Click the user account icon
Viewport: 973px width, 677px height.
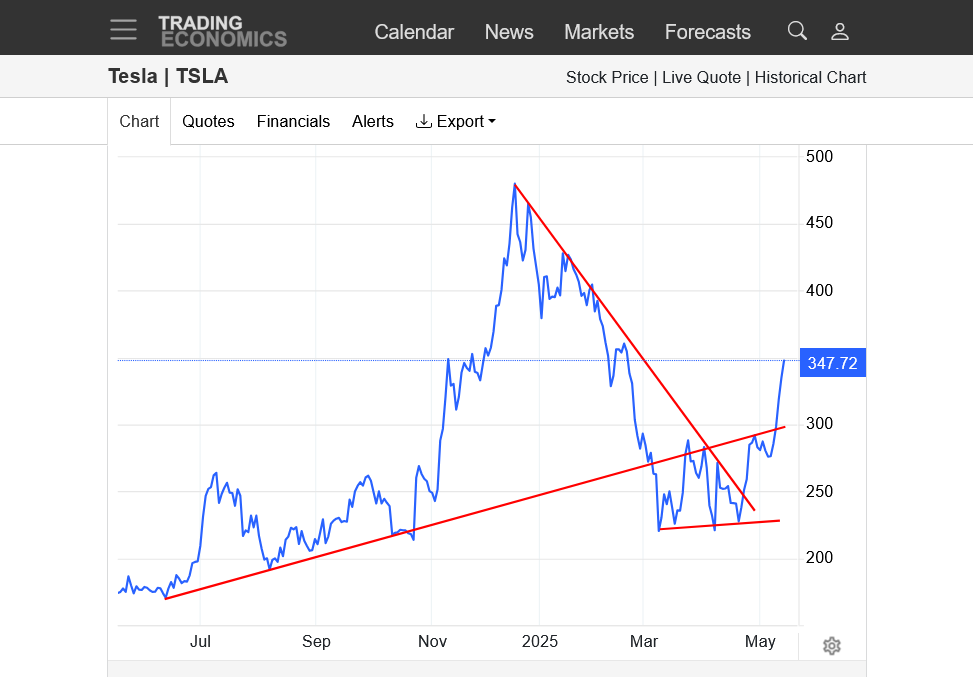click(840, 31)
